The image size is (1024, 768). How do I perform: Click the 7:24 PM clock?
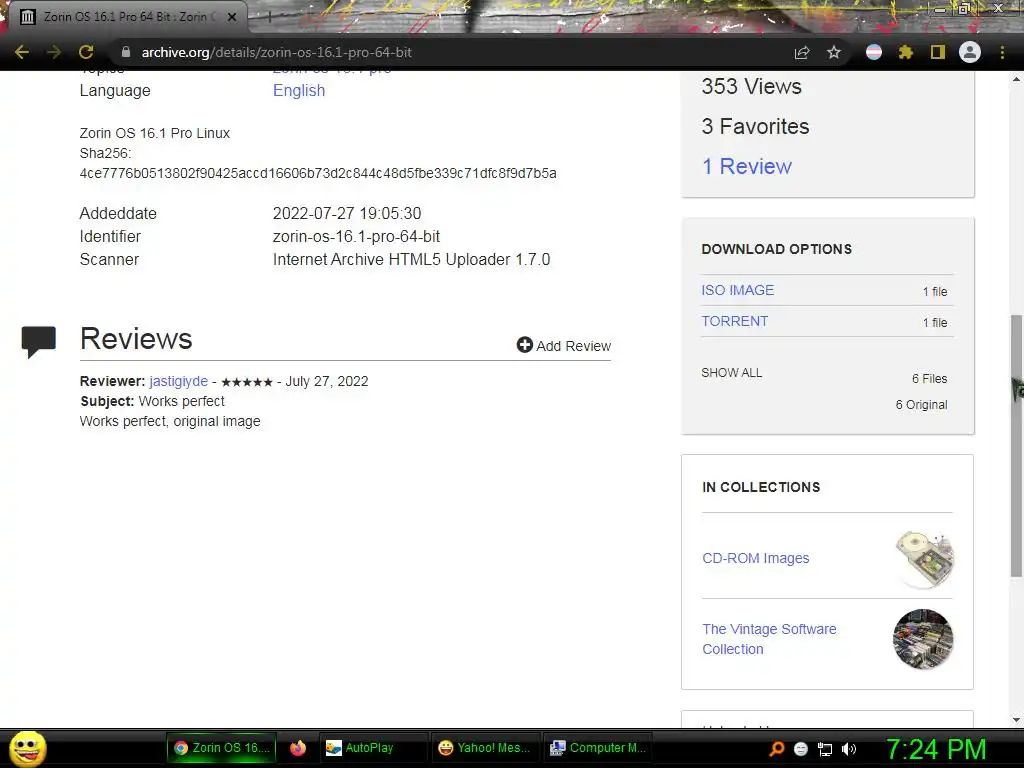[x=936, y=749]
